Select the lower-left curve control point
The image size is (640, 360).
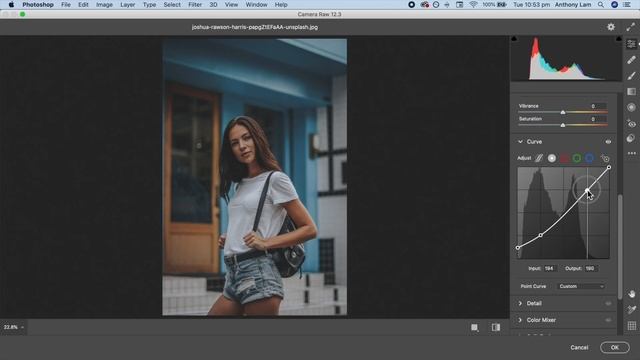point(541,236)
